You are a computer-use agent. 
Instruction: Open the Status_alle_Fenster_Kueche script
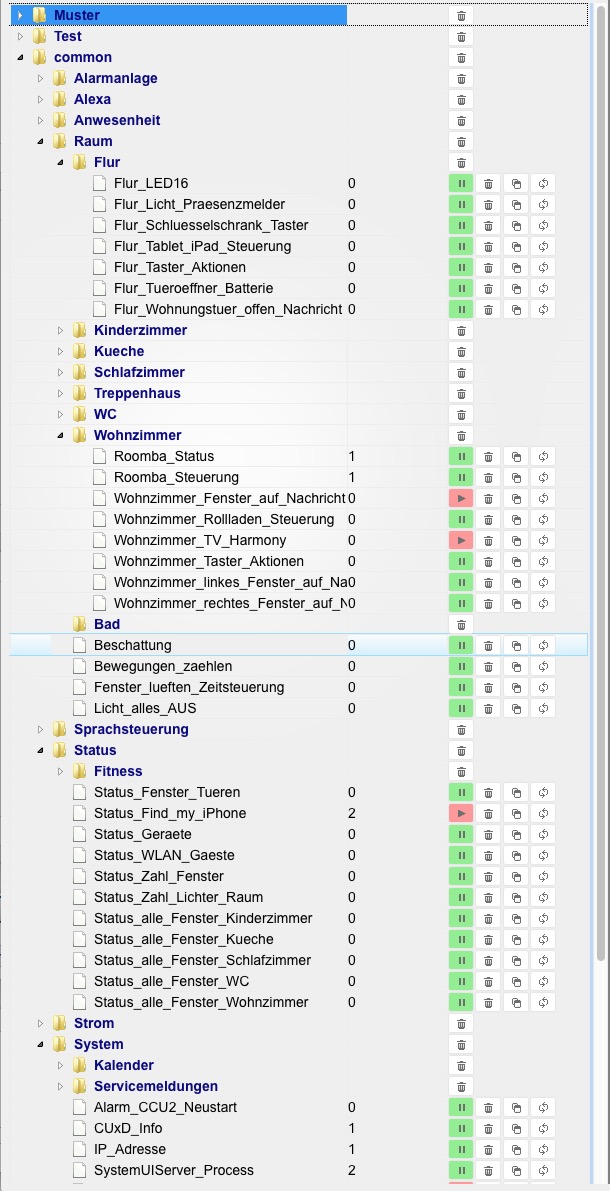pos(184,940)
